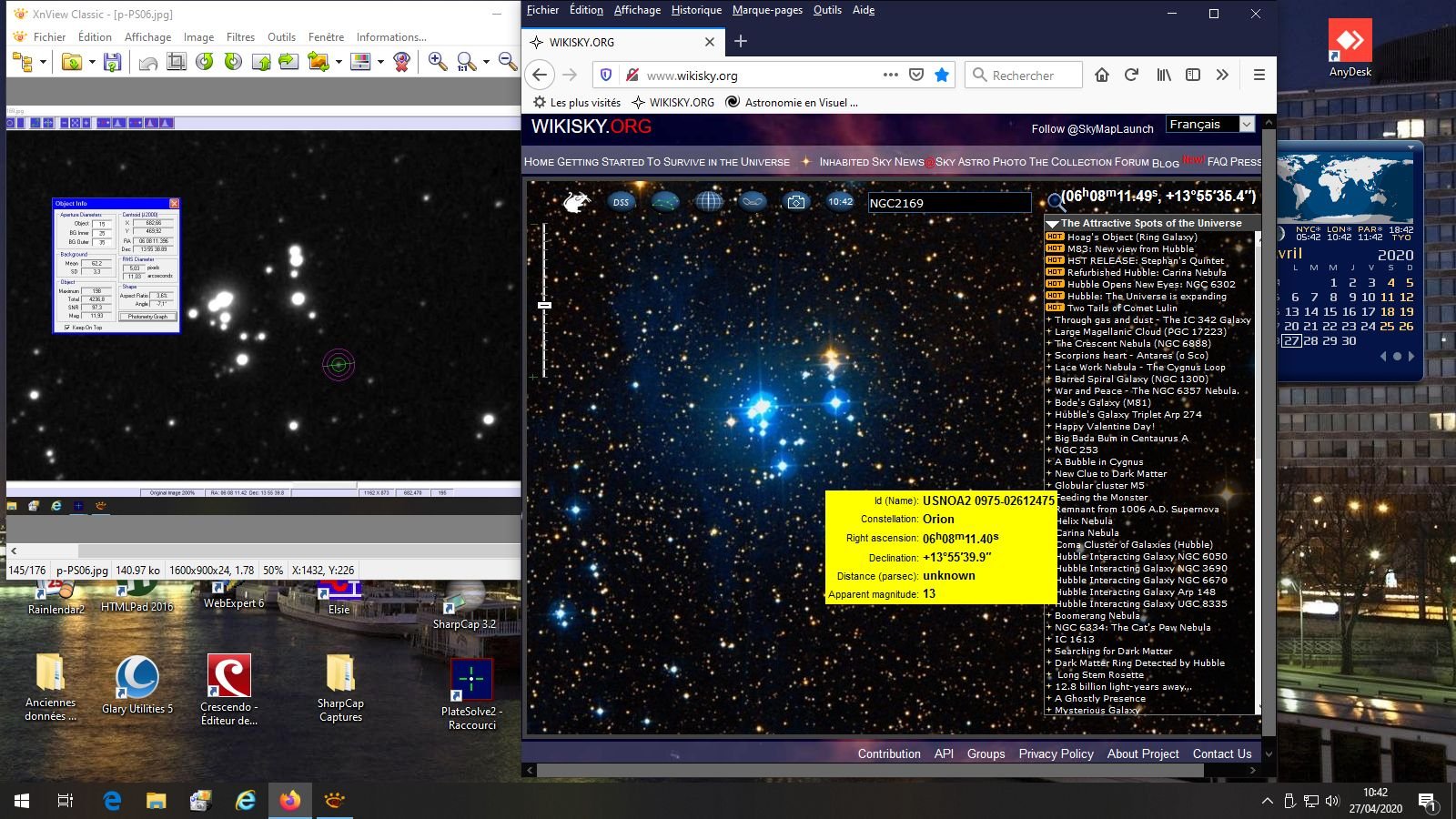
Task: Expand the XnView convert dropdown arrow
Action: pyautogui.click(x=339, y=62)
